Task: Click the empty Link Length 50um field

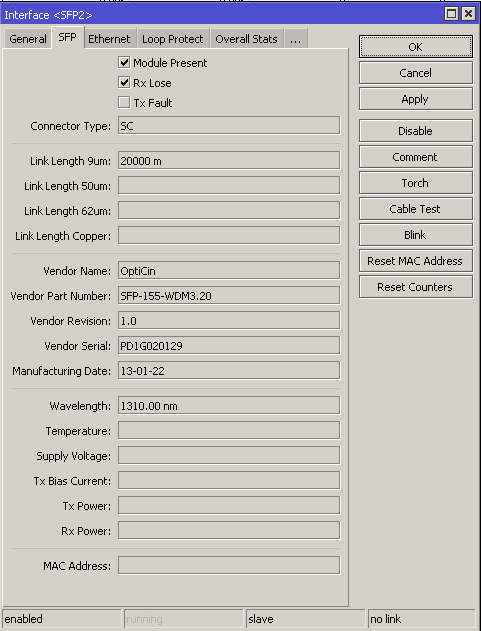Action: pyautogui.click(x=229, y=186)
